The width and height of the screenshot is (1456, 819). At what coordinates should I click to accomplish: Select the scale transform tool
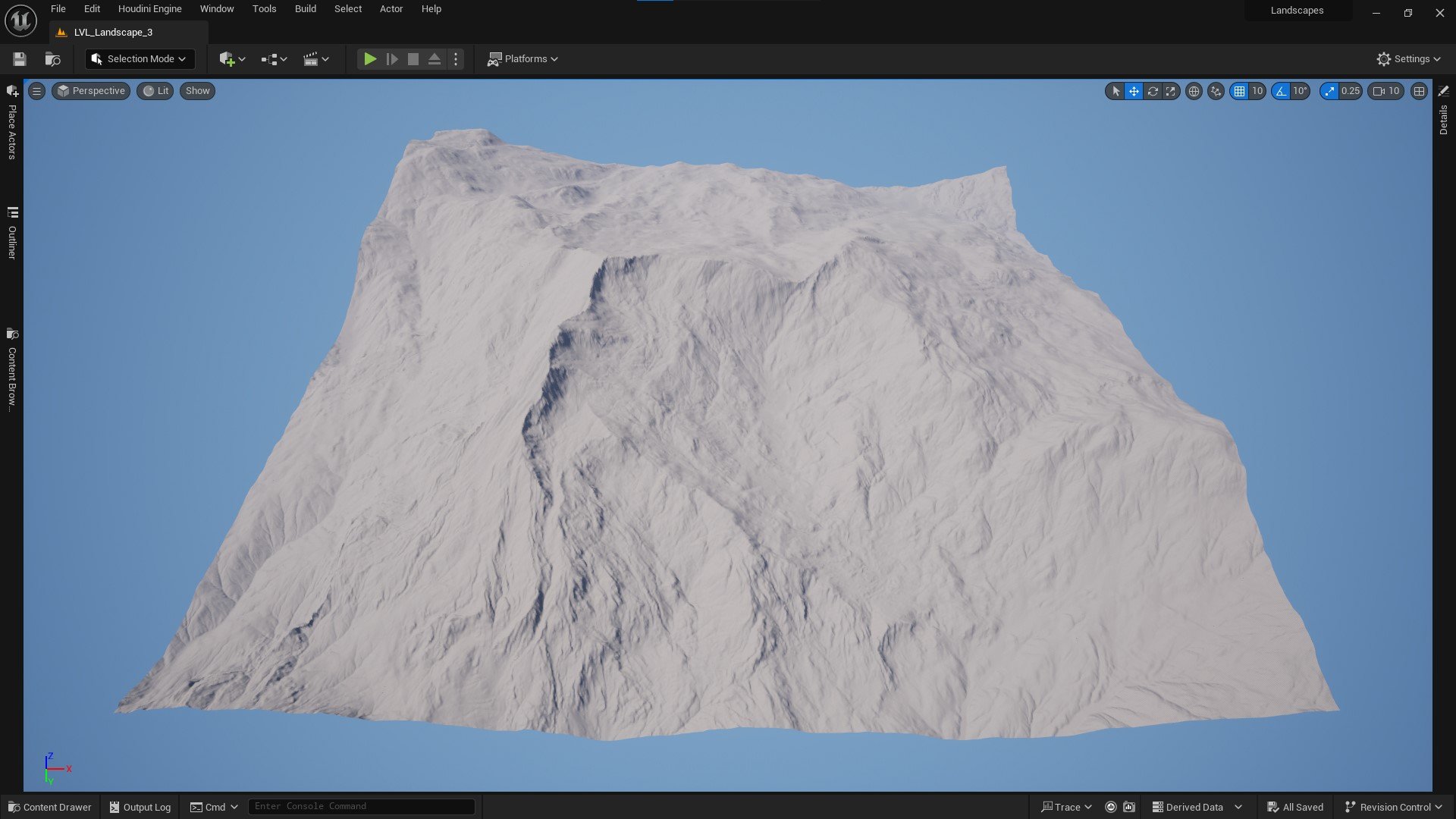pos(1171,91)
